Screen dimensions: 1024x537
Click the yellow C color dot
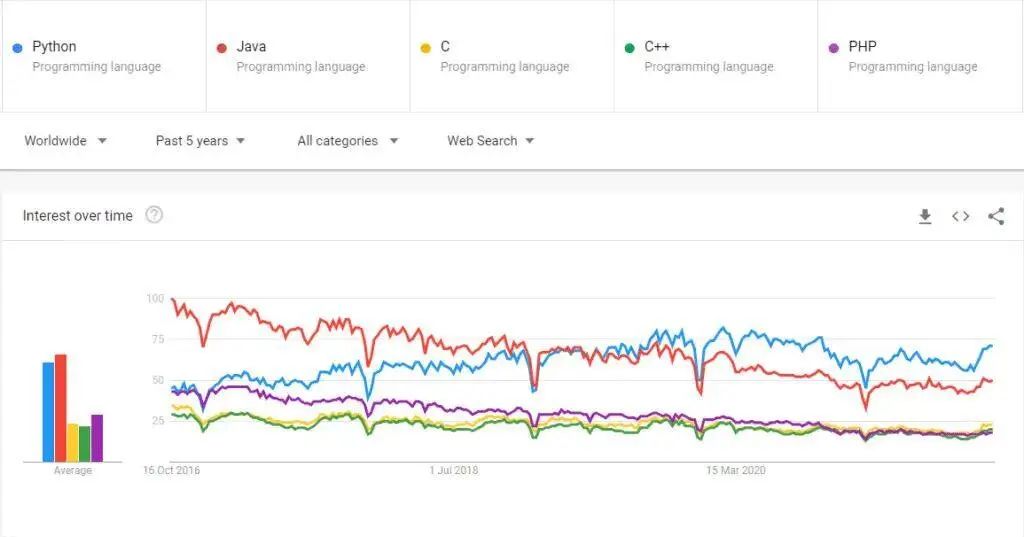[x=426, y=47]
